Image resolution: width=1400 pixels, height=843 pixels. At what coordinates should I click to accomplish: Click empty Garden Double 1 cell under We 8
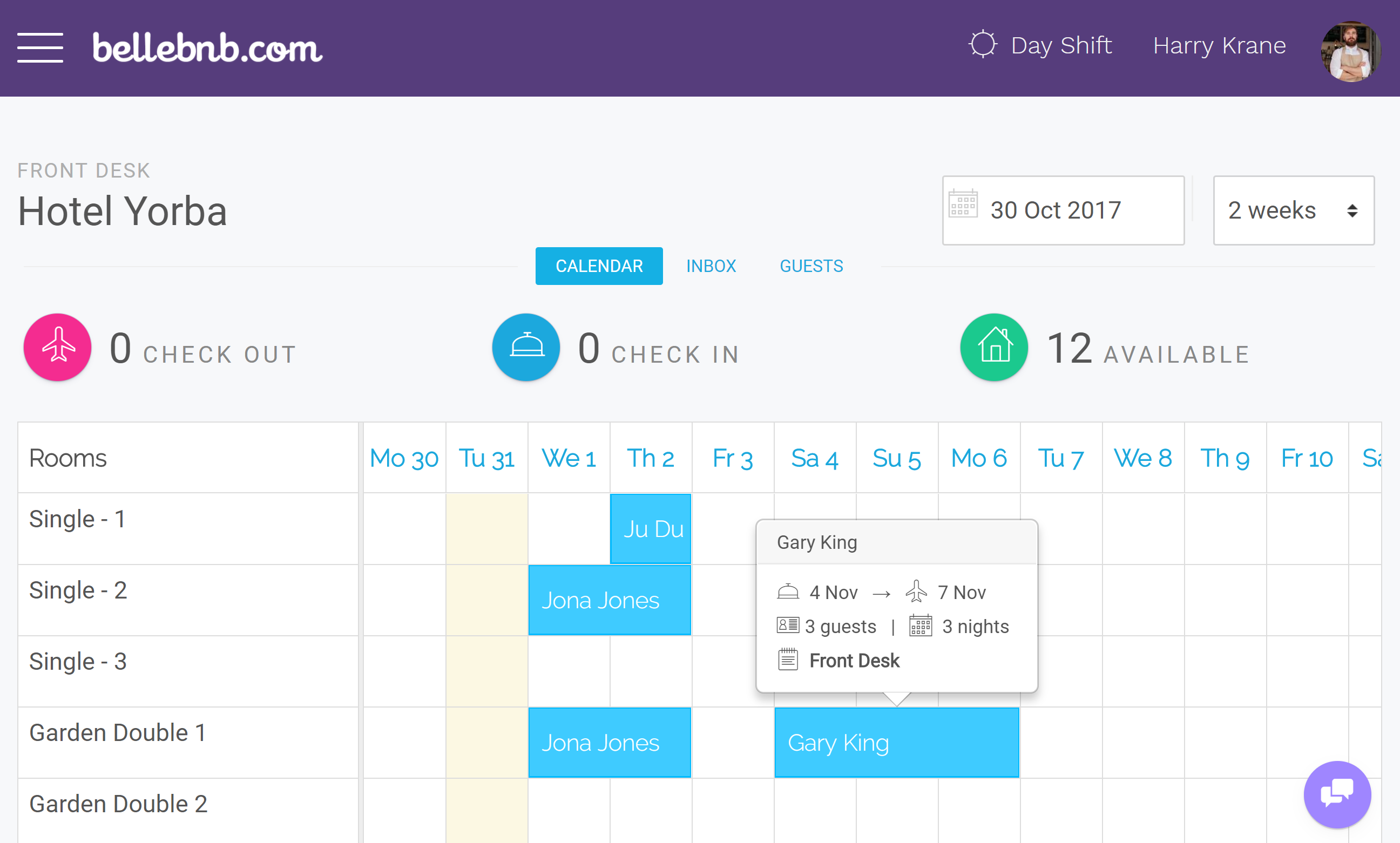click(1143, 743)
